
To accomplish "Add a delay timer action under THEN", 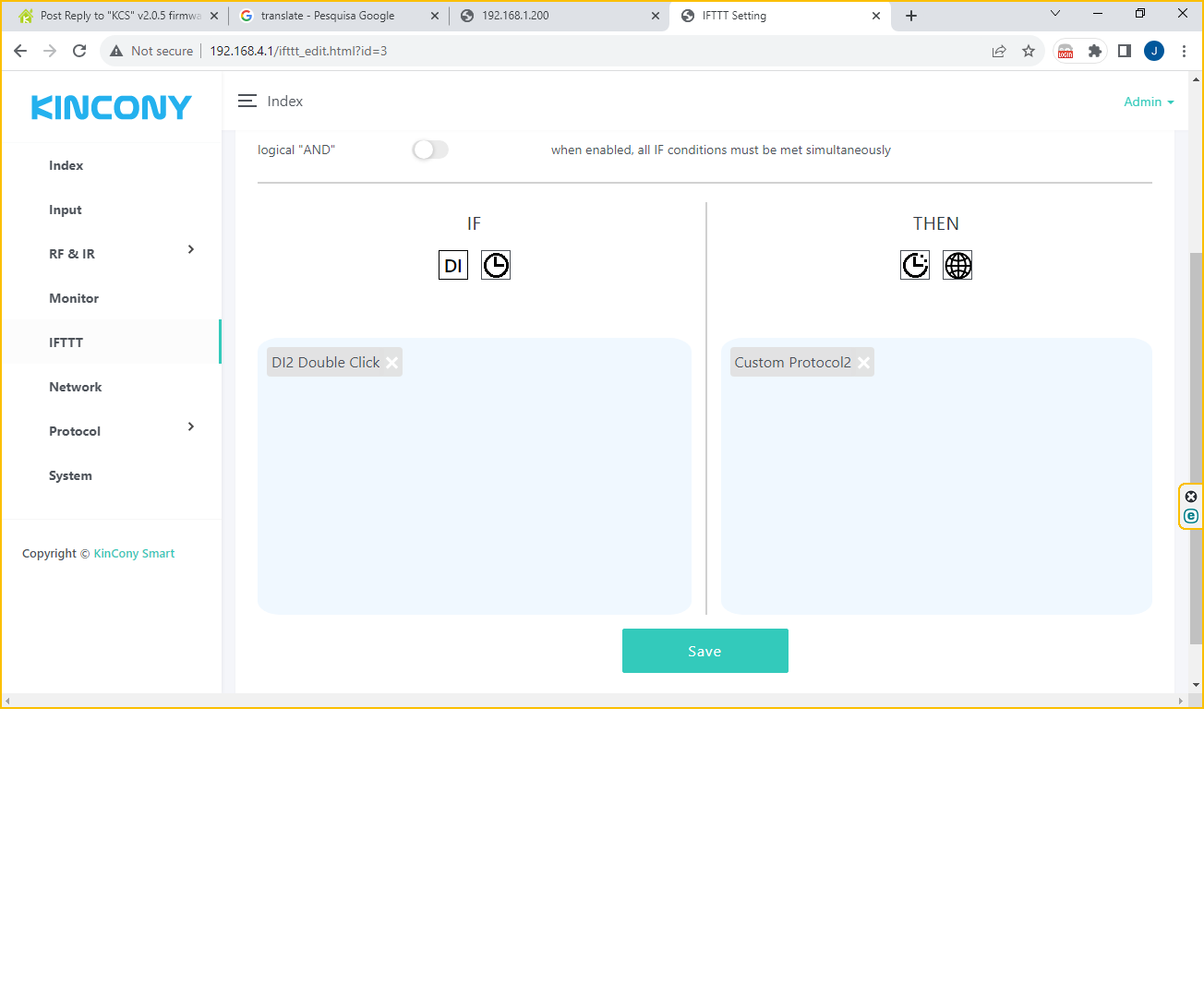I will pos(915,266).
